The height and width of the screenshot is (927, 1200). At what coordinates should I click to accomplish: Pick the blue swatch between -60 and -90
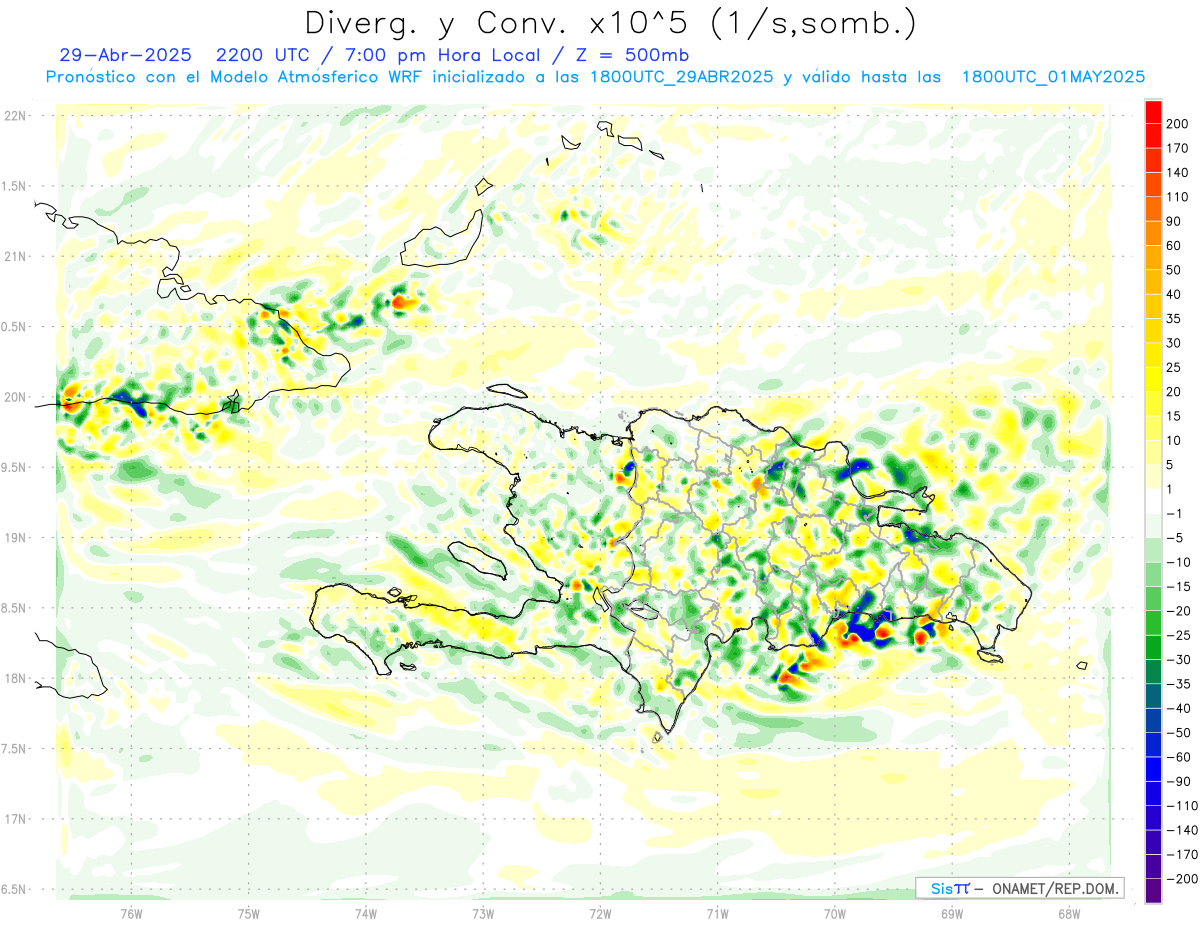[1153, 769]
